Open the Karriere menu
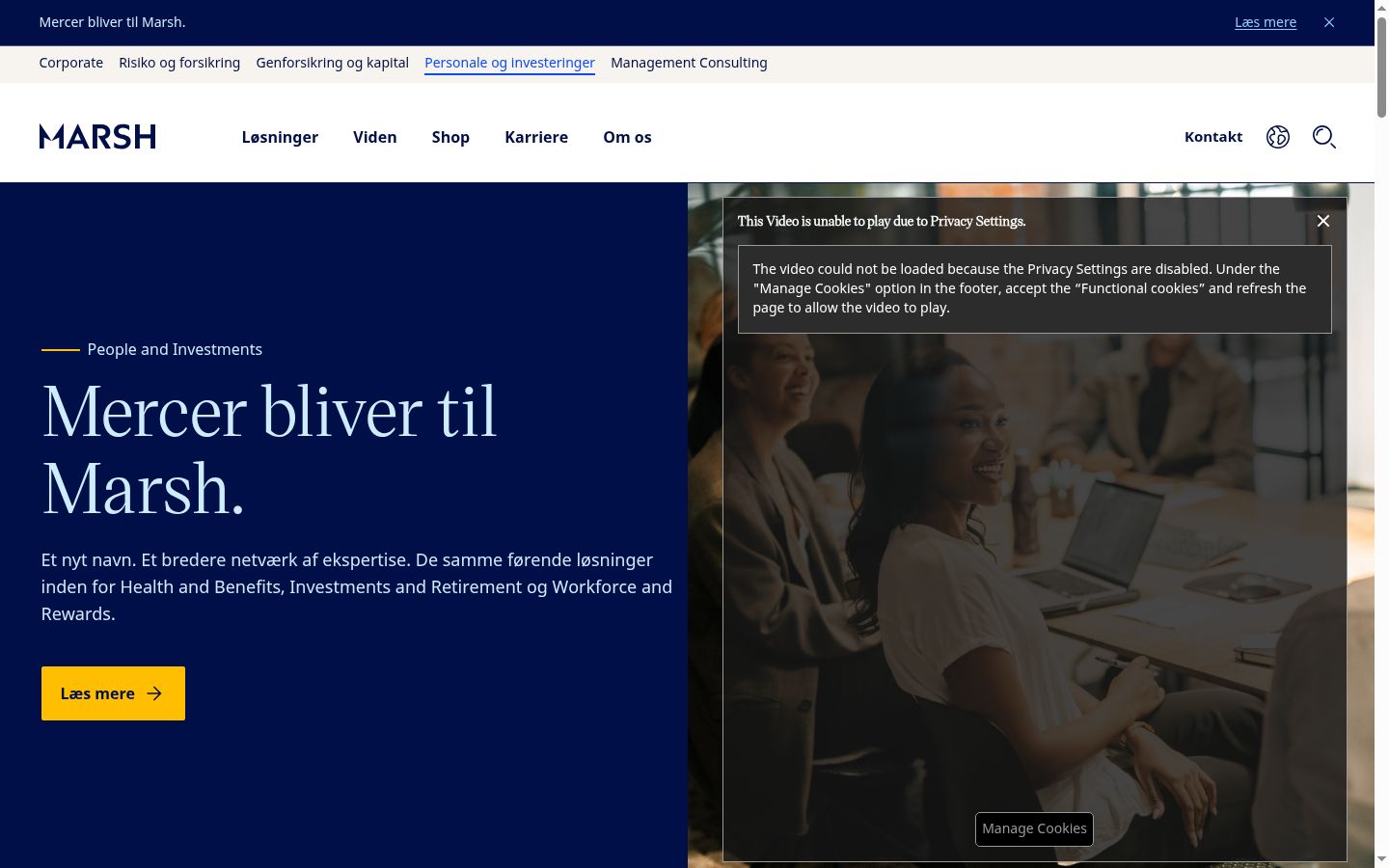The width and height of the screenshot is (1389, 868). pos(536,137)
